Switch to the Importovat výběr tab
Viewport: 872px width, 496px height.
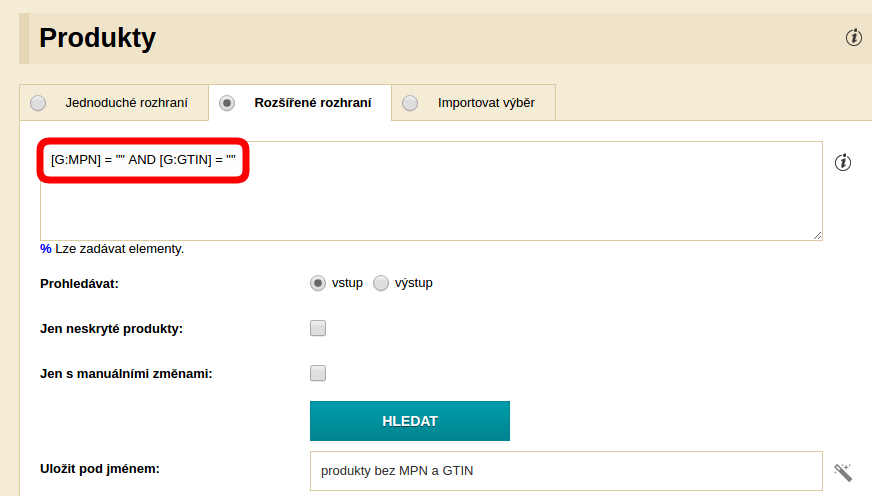pos(473,102)
